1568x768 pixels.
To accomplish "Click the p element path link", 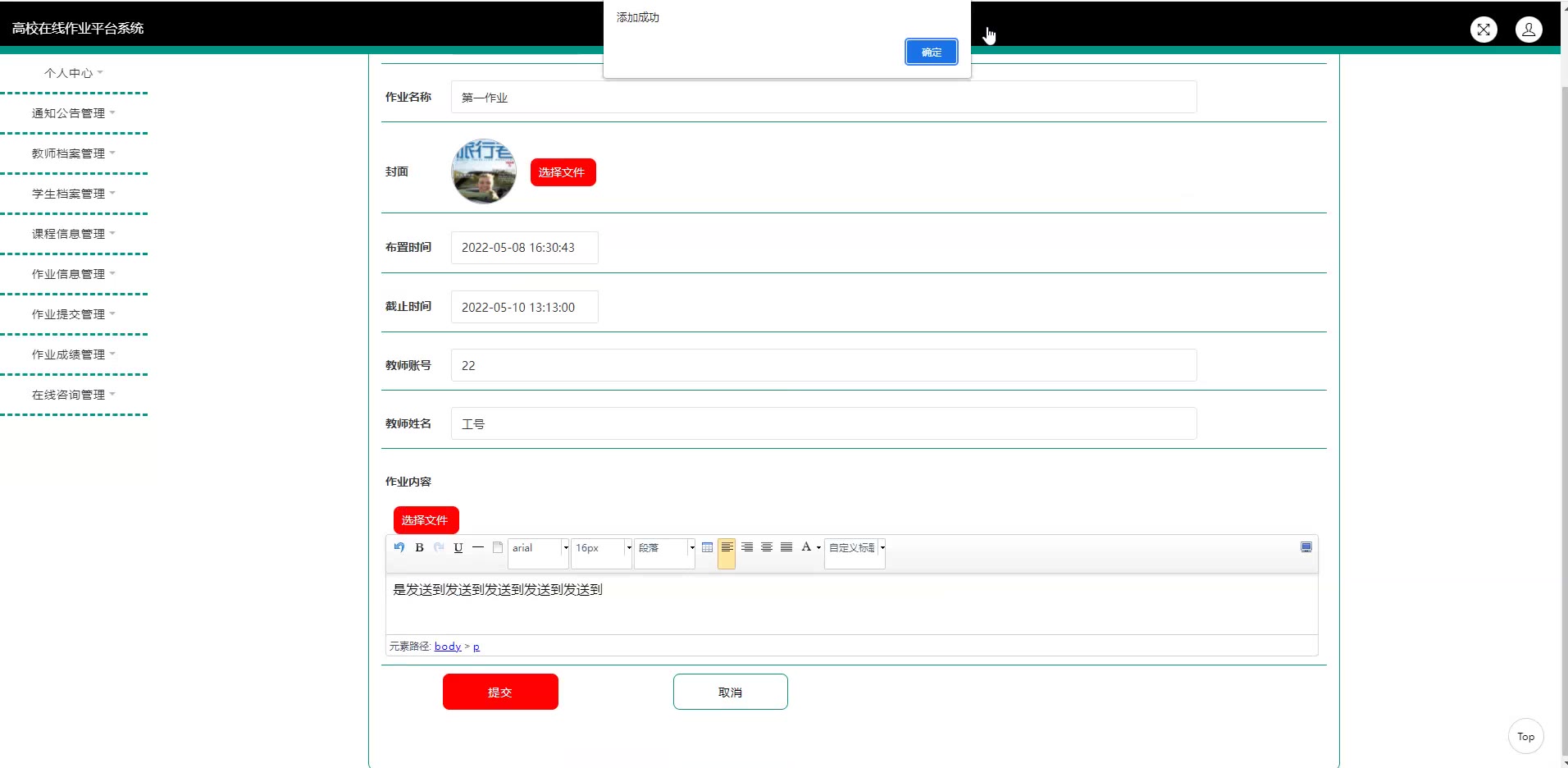I will pyautogui.click(x=476, y=647).
